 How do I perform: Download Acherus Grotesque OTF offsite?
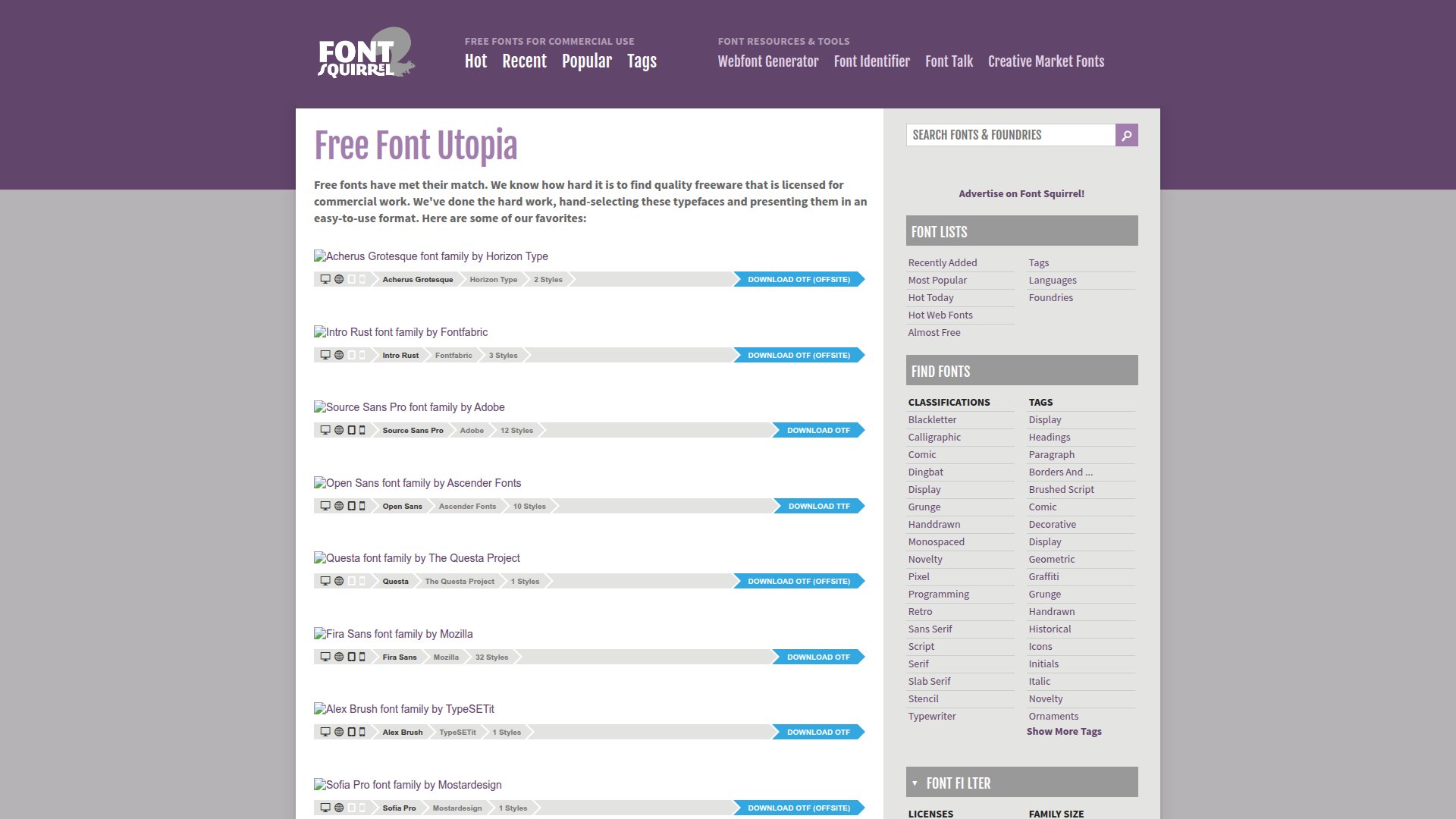(x=799, y=279)
